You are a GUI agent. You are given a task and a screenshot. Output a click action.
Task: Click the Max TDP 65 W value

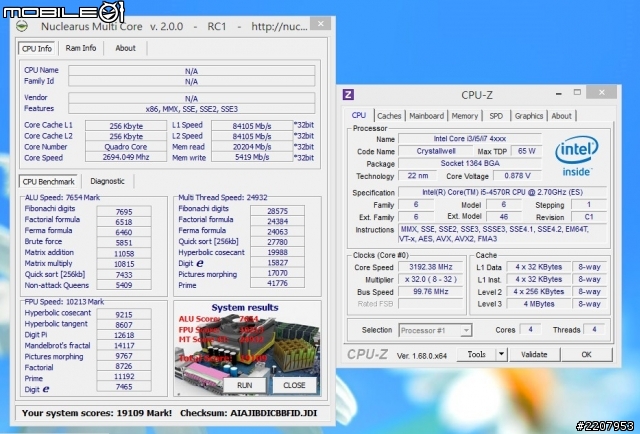(x=526, y=151)
